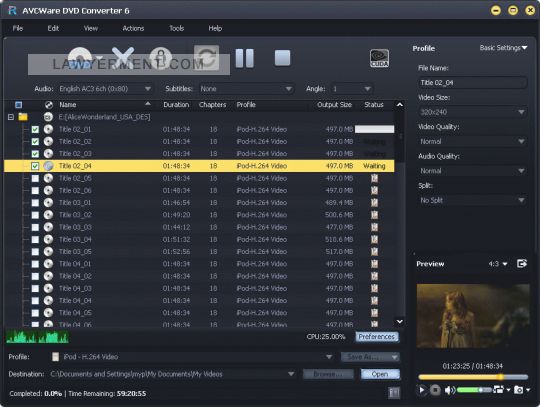Uncheck Title 02_02
540x407 pixels.
[x=35, y=142]
